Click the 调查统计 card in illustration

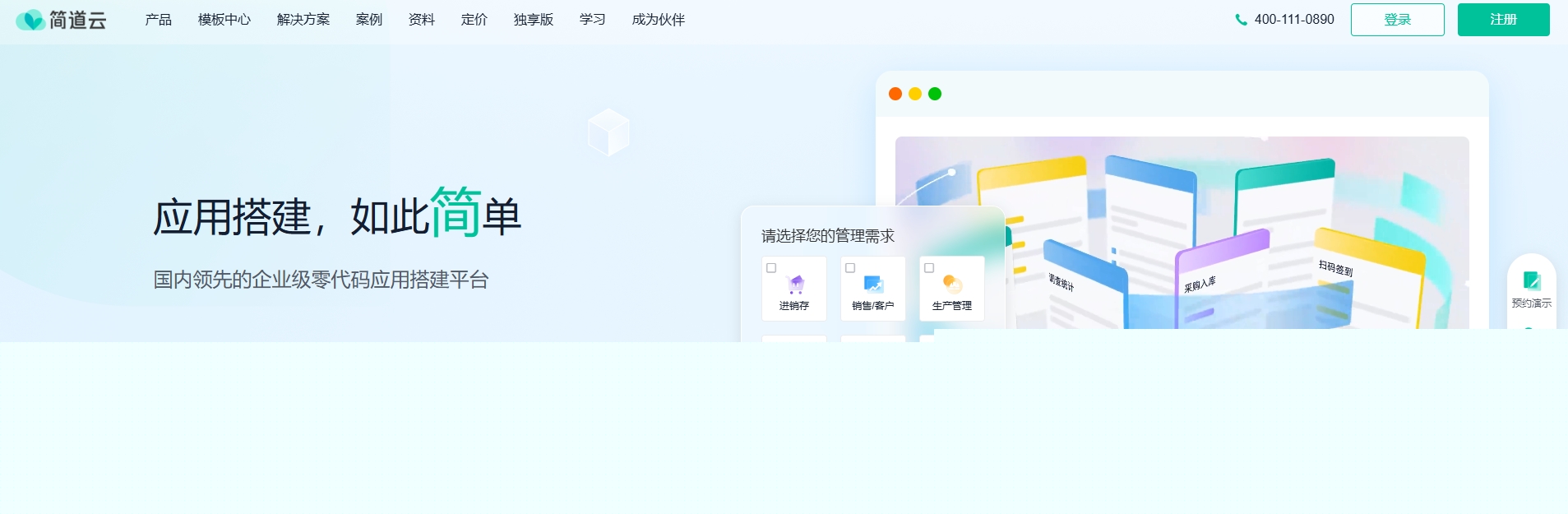coord(1084,285)
